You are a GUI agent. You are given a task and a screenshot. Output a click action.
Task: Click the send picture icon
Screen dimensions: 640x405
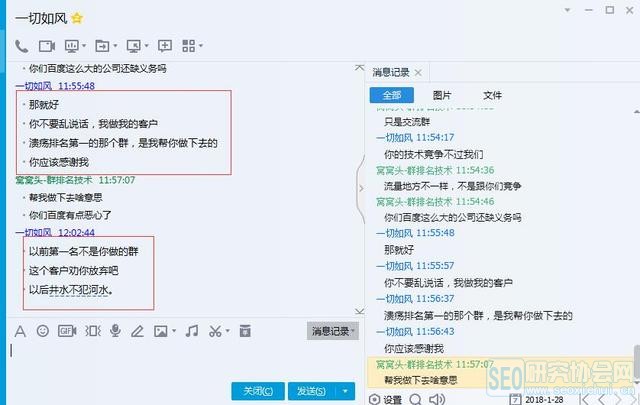161,331
